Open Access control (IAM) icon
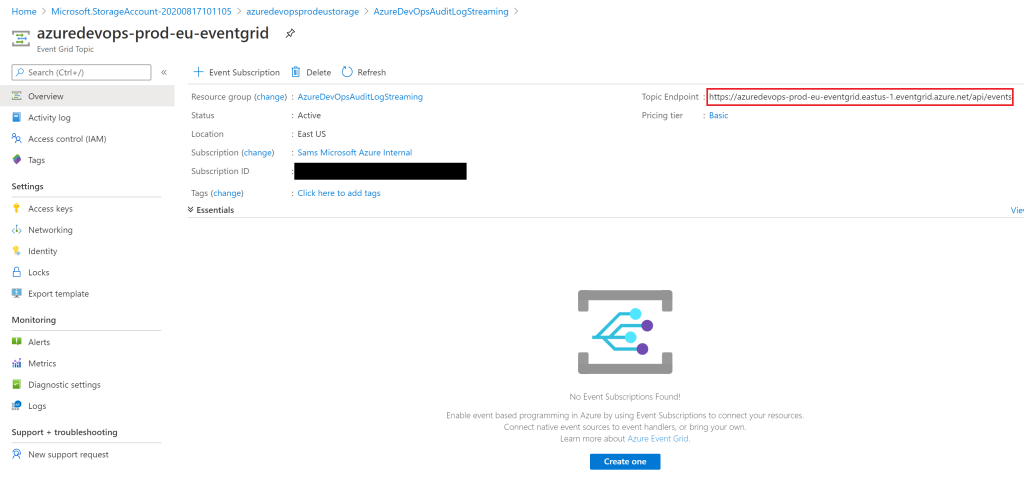 (x=17, y=139)
